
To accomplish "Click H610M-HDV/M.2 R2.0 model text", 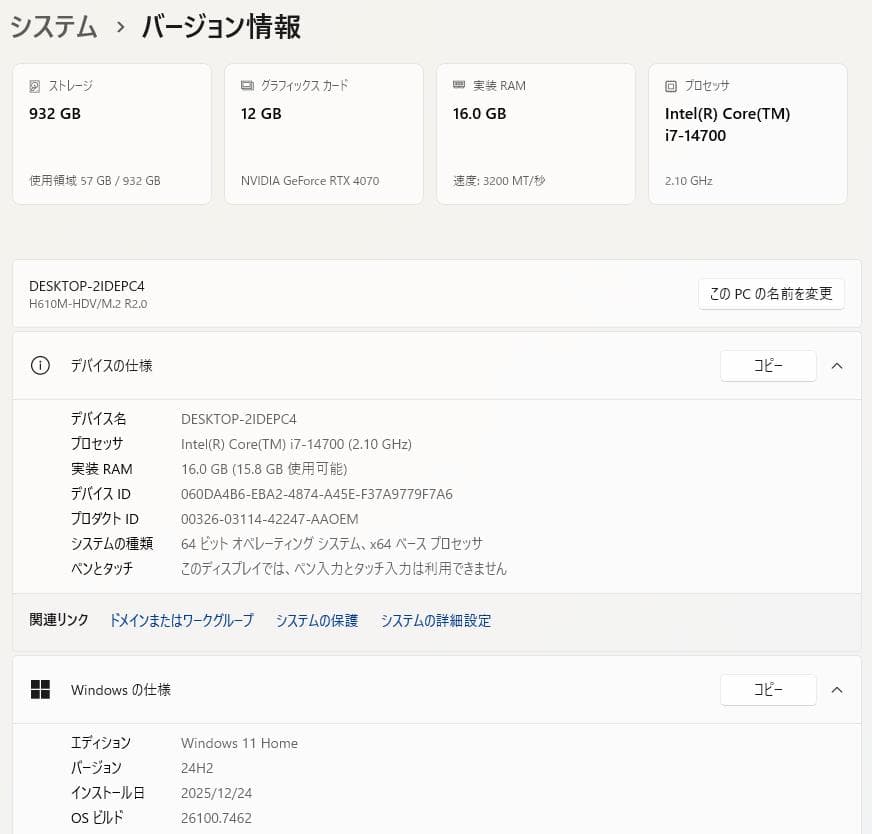I will point(88,304).
